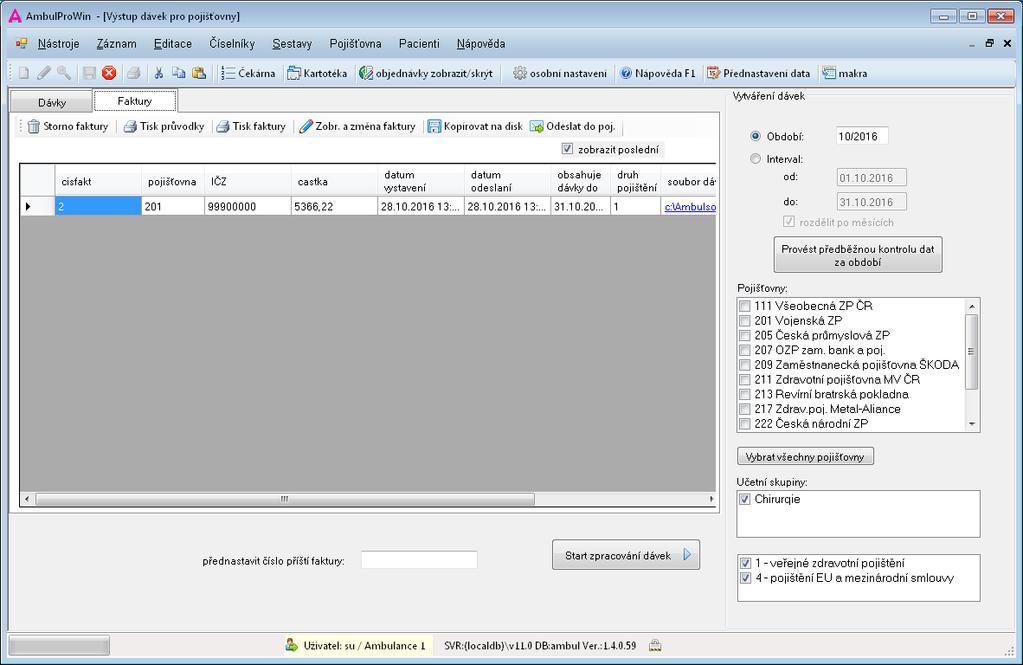This screenshot has width=1023, height=665.
Task: Open the Sestavy menu
Action: (292, 44)
